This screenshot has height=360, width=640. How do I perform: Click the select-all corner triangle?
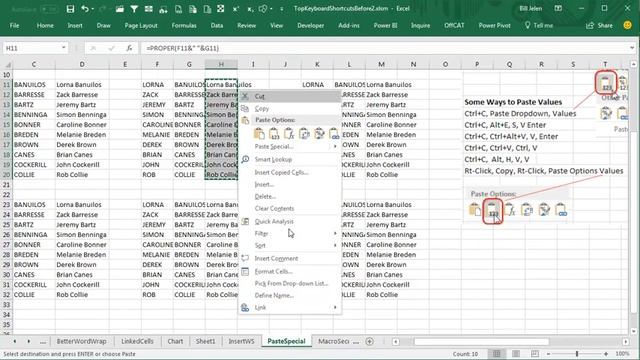(7, 64)
